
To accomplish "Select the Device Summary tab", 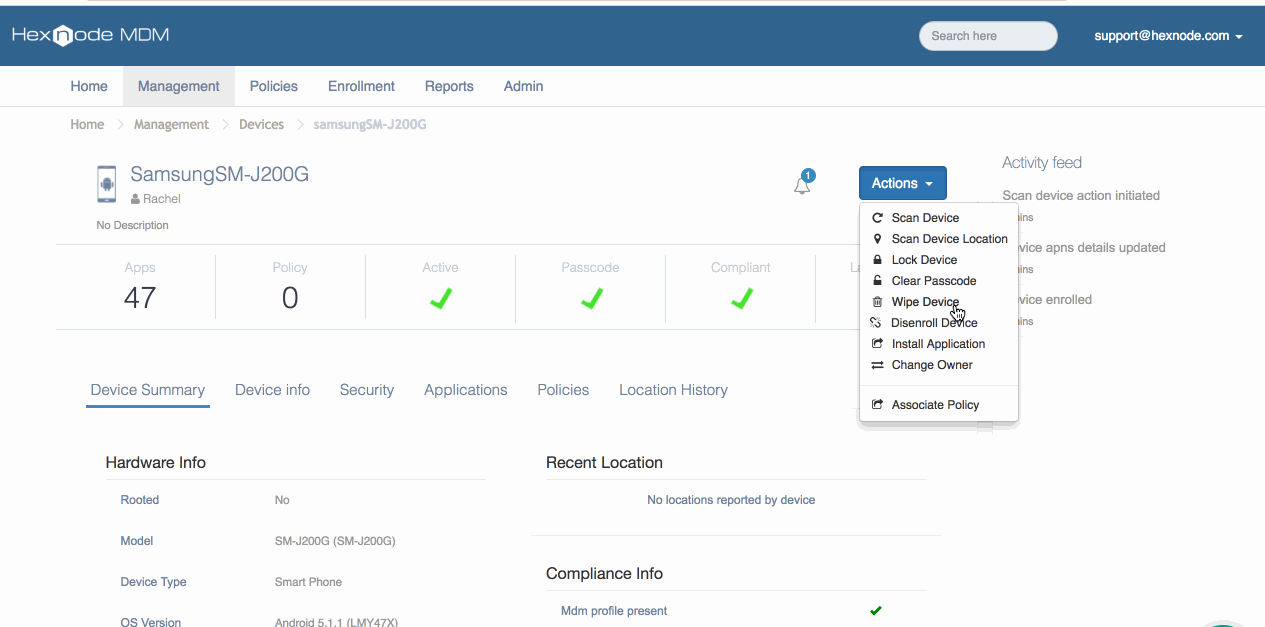I will pos(148,390).
